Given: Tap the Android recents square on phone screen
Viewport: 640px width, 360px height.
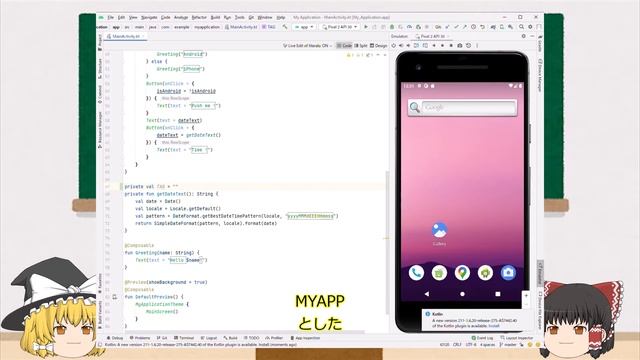Looking at the screenshot, I should (498, 294).
